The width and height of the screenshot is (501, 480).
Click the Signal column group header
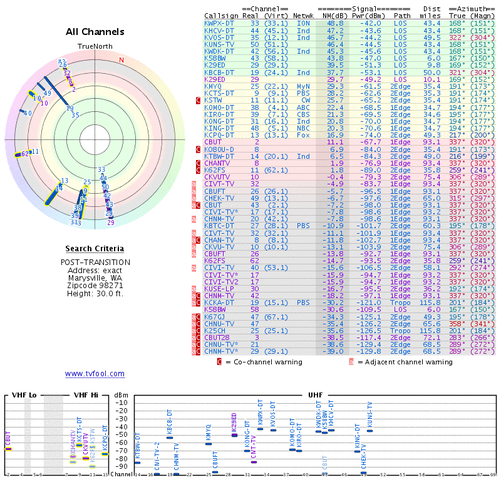pyautogui.click(x=364, y=9)
